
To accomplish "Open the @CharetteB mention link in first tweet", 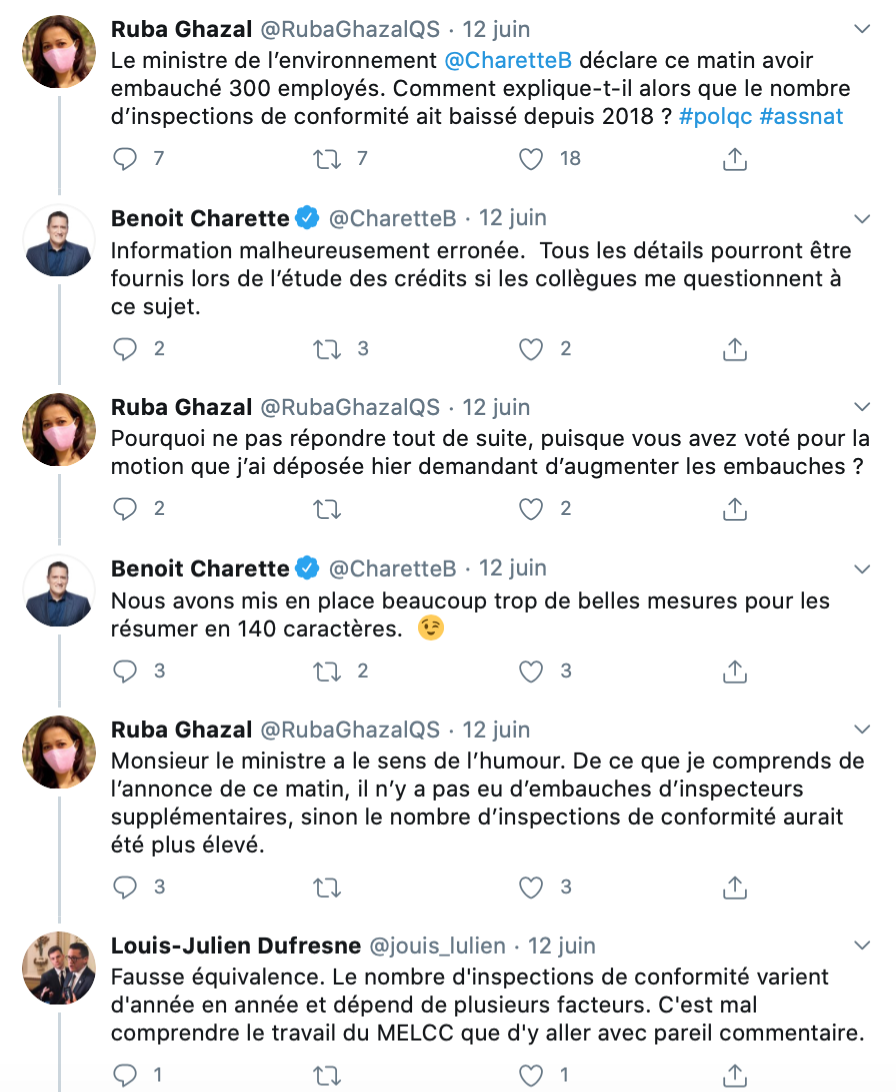I will pos(508,61).
